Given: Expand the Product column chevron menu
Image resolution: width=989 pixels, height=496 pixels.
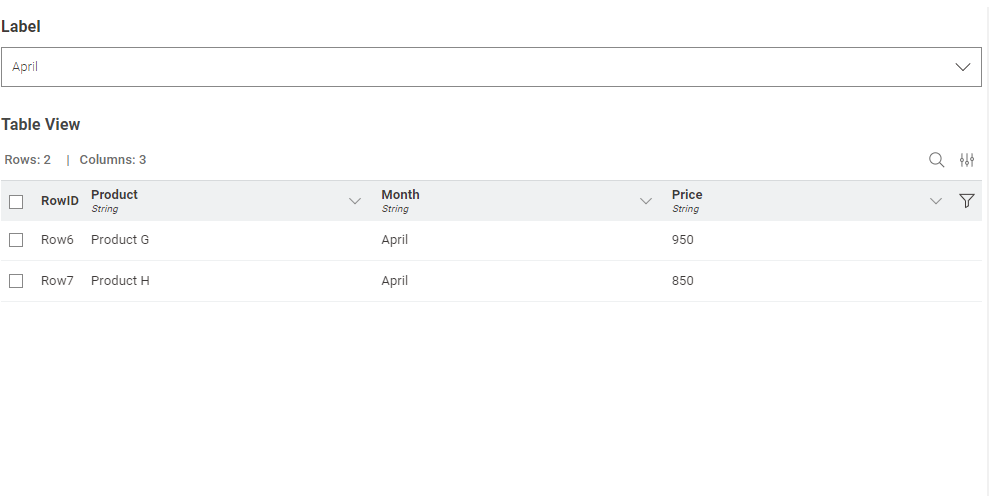Looking at the screenshot, I should coord(355,201).
